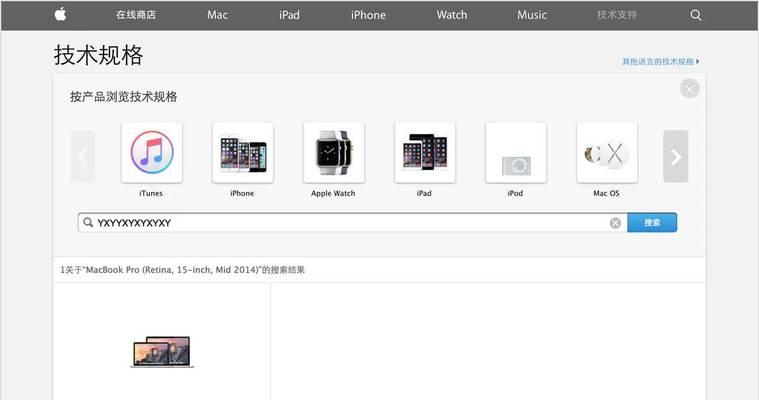Screen dimensions: 759x400
Task: Open the iPad navigation item
Action: [x=289, y=15]
